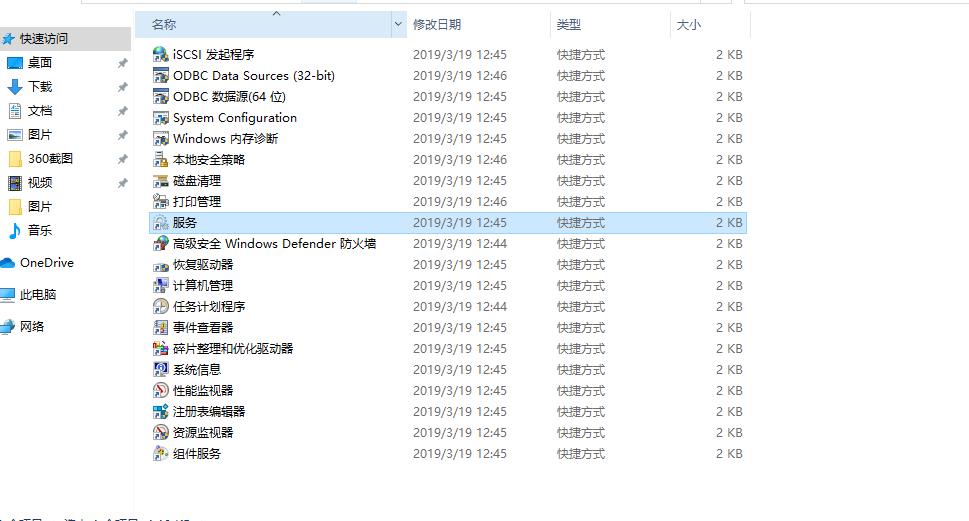Select the 计算机管理 file name

203,286
